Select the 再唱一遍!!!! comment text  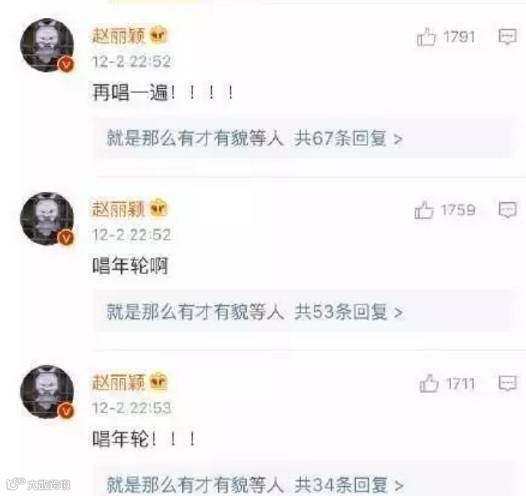click(x=163, y=93)
